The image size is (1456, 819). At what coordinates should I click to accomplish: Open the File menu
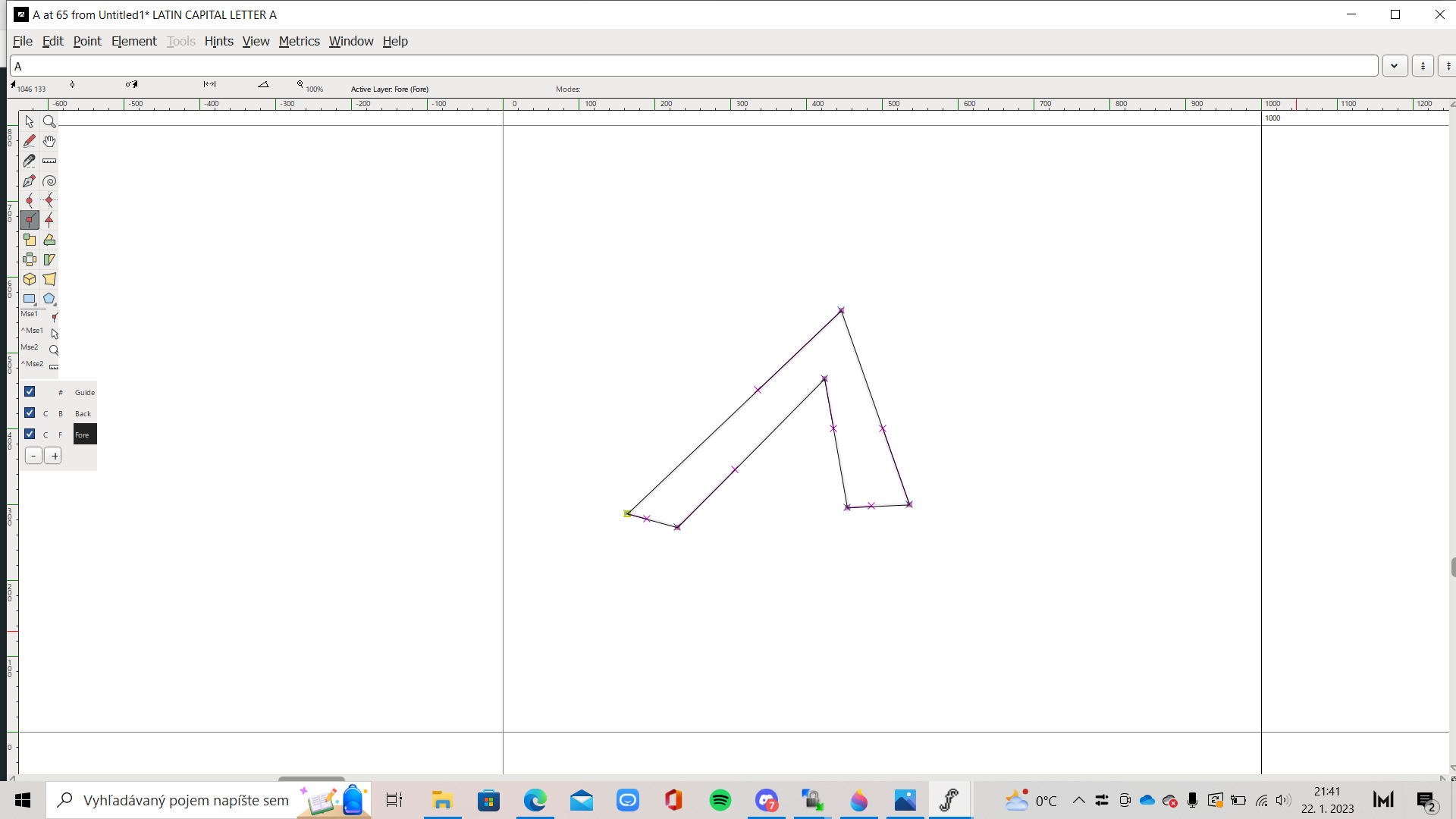click(x=22, y=41)
